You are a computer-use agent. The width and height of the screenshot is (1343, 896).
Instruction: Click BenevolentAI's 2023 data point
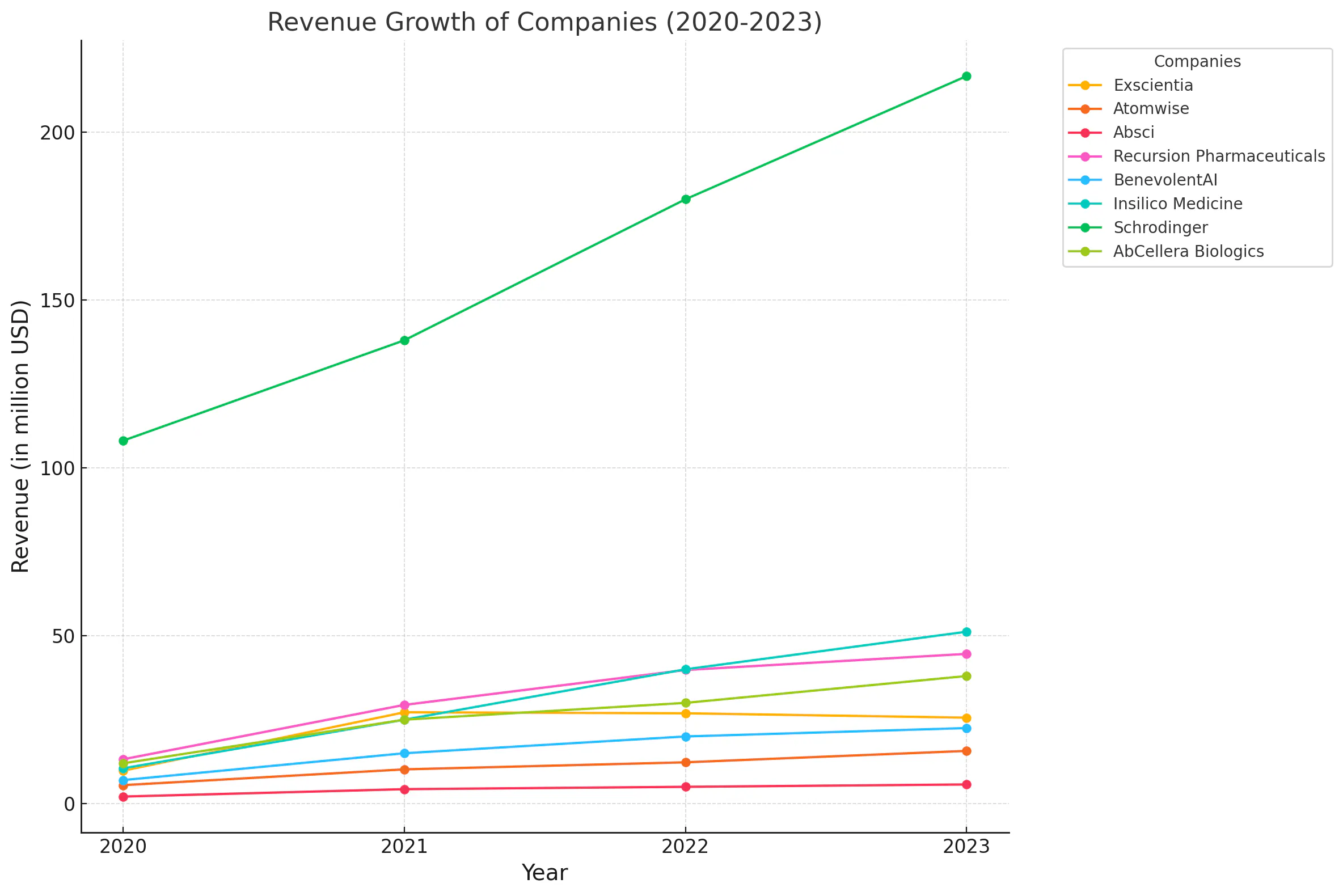(966, 728)
